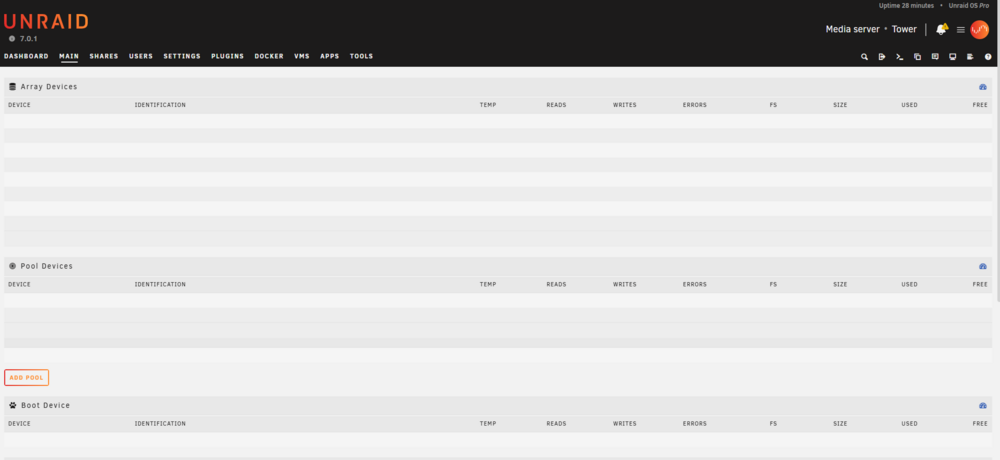Open the system info monitor icon
Image resolution: width=1000 pixels, height=460 pixels.
coord(953,57)
